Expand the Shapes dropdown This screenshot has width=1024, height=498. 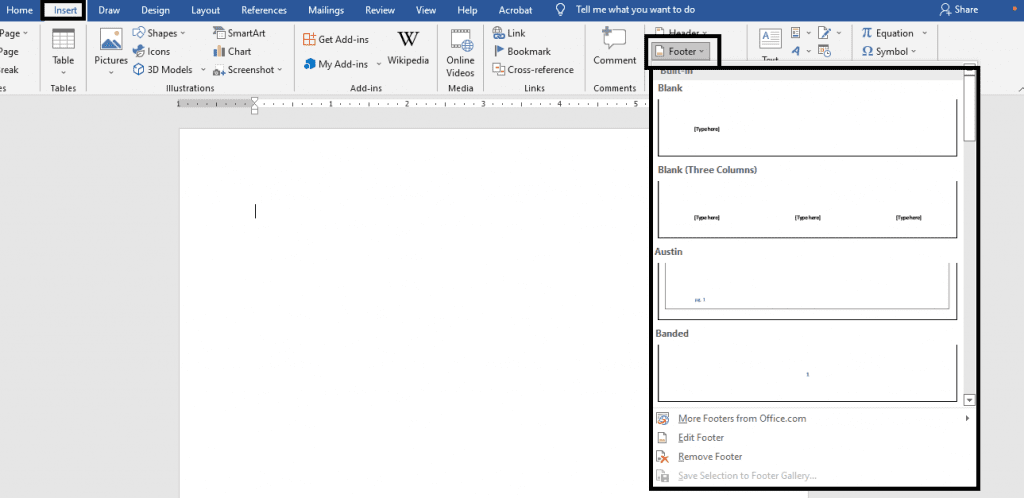(x=183, y=33)
